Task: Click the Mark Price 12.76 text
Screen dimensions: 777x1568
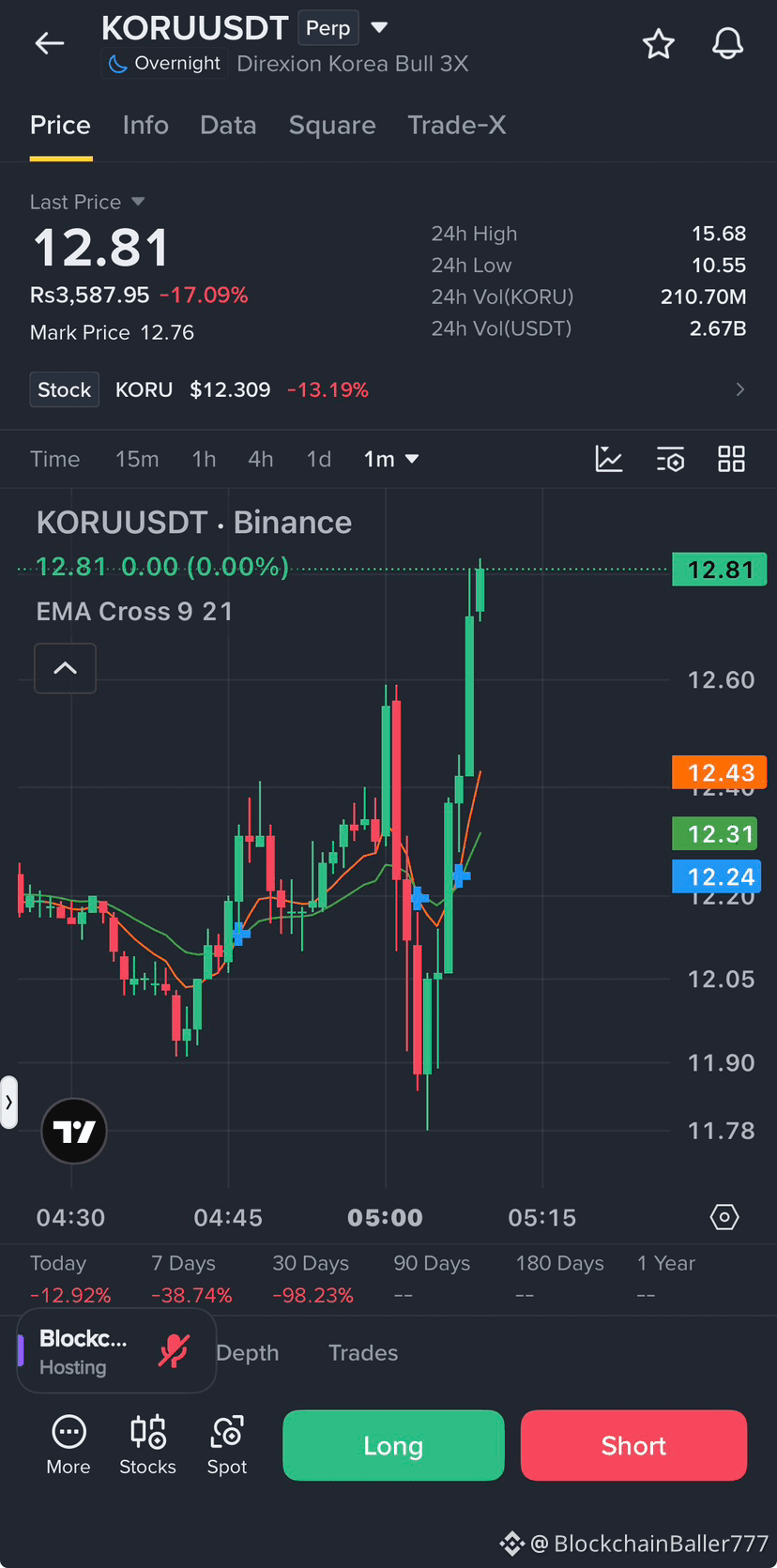Action: (112, 332)
